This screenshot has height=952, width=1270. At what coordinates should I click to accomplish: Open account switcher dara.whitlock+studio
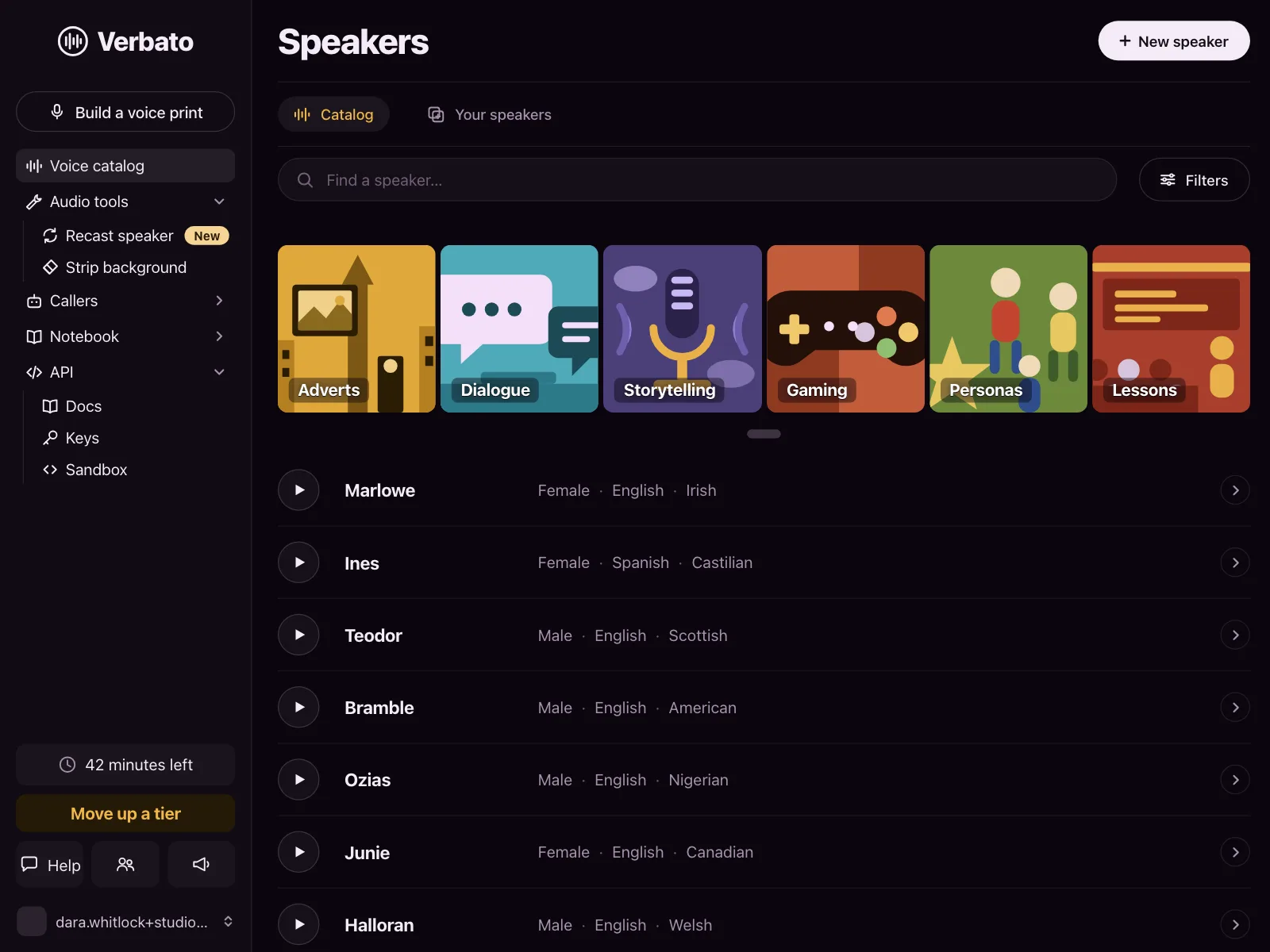(125, 922)
